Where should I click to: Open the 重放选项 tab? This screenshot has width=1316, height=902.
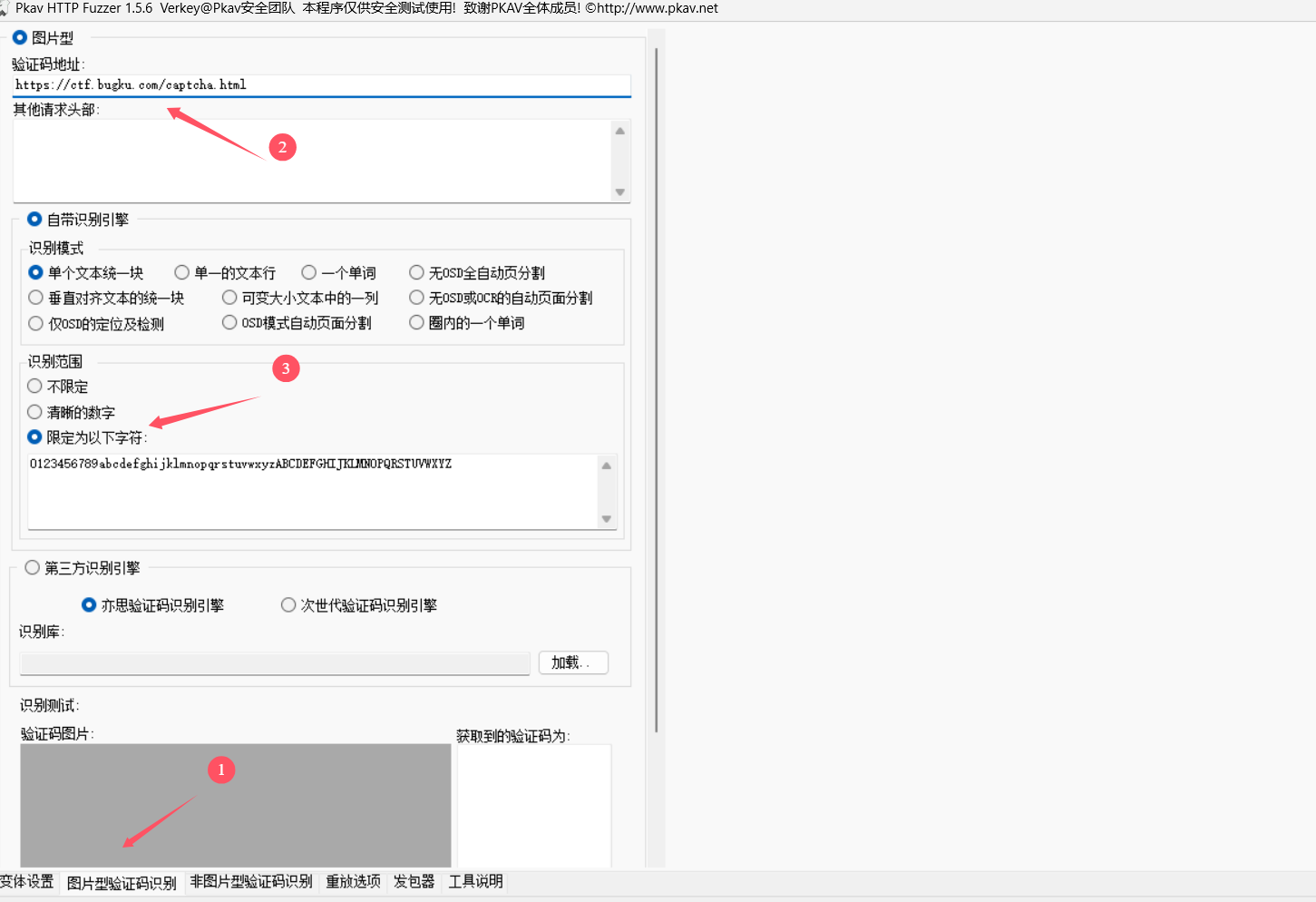354,882
